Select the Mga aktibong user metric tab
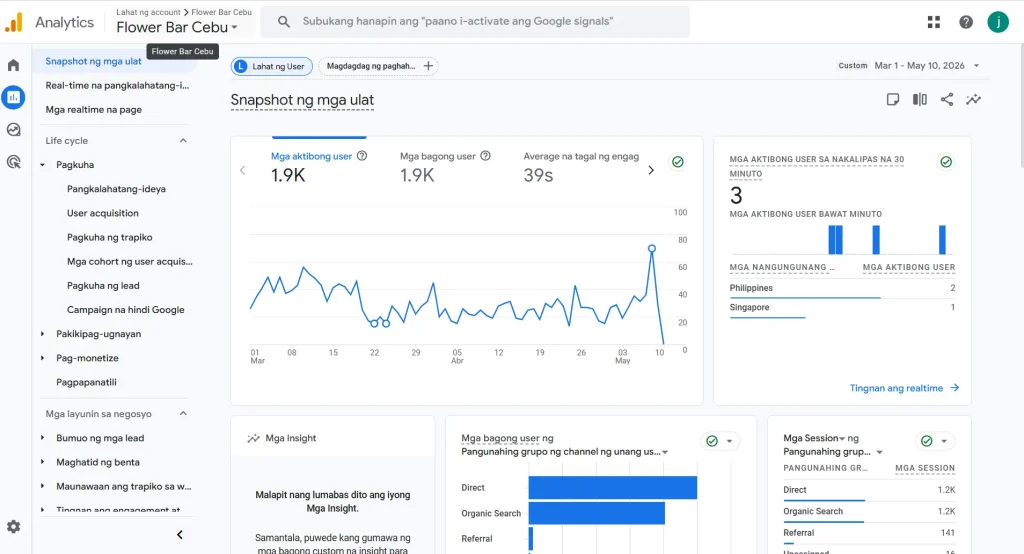This screenshot has height=554, width=1024. coord(319,167)
